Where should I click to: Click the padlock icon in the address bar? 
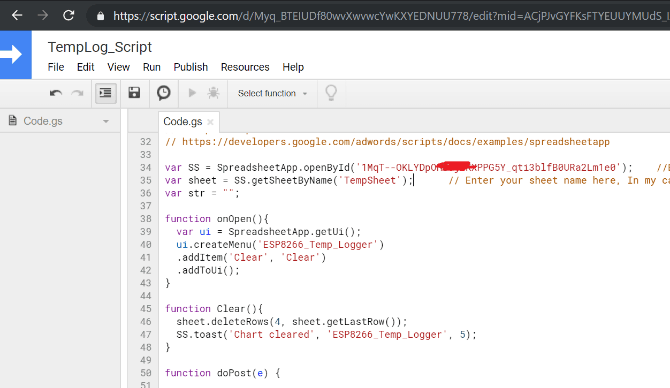click(x=100, y=16)
